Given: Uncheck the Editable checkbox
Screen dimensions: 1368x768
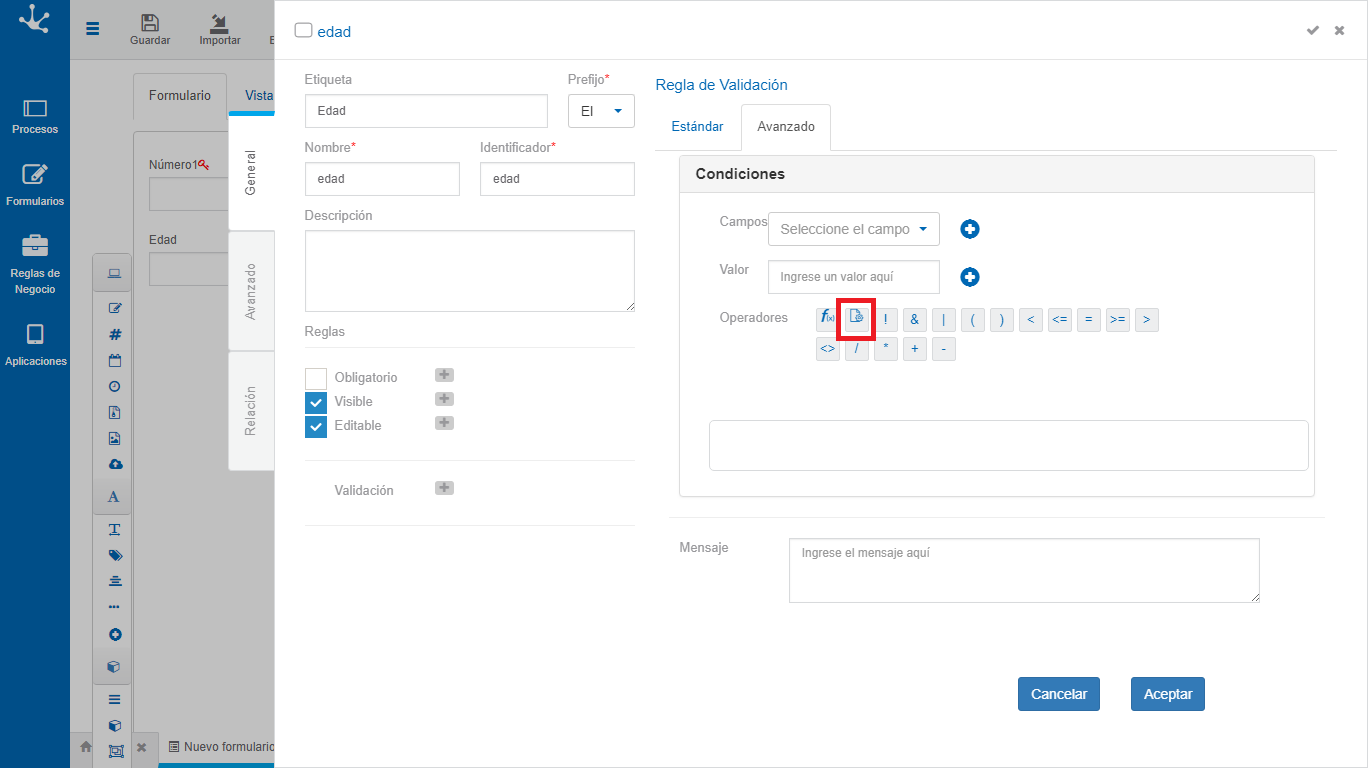Looking at the screenshot, I should (x=316, y=426).
